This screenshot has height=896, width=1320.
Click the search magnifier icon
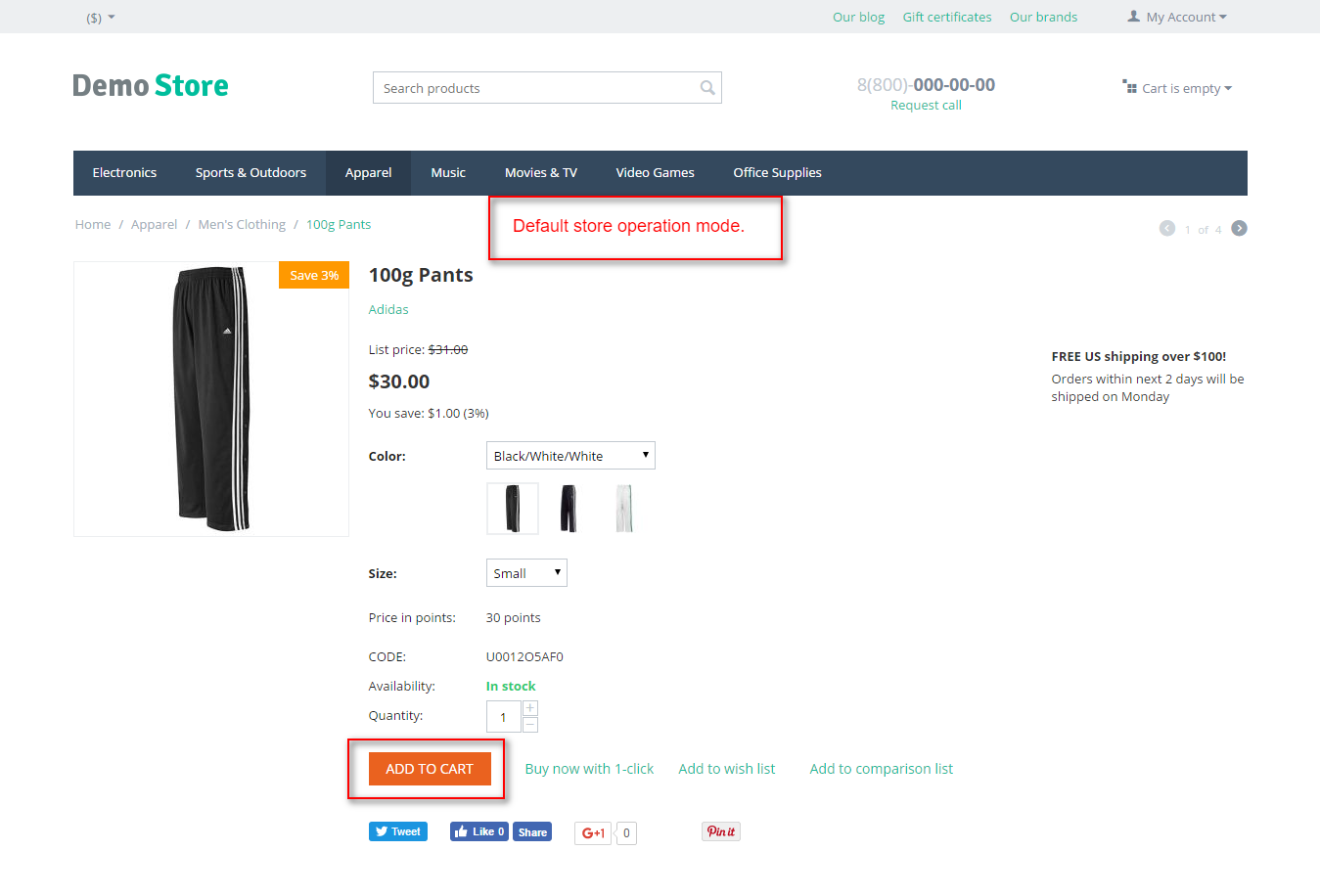[706, 88]
